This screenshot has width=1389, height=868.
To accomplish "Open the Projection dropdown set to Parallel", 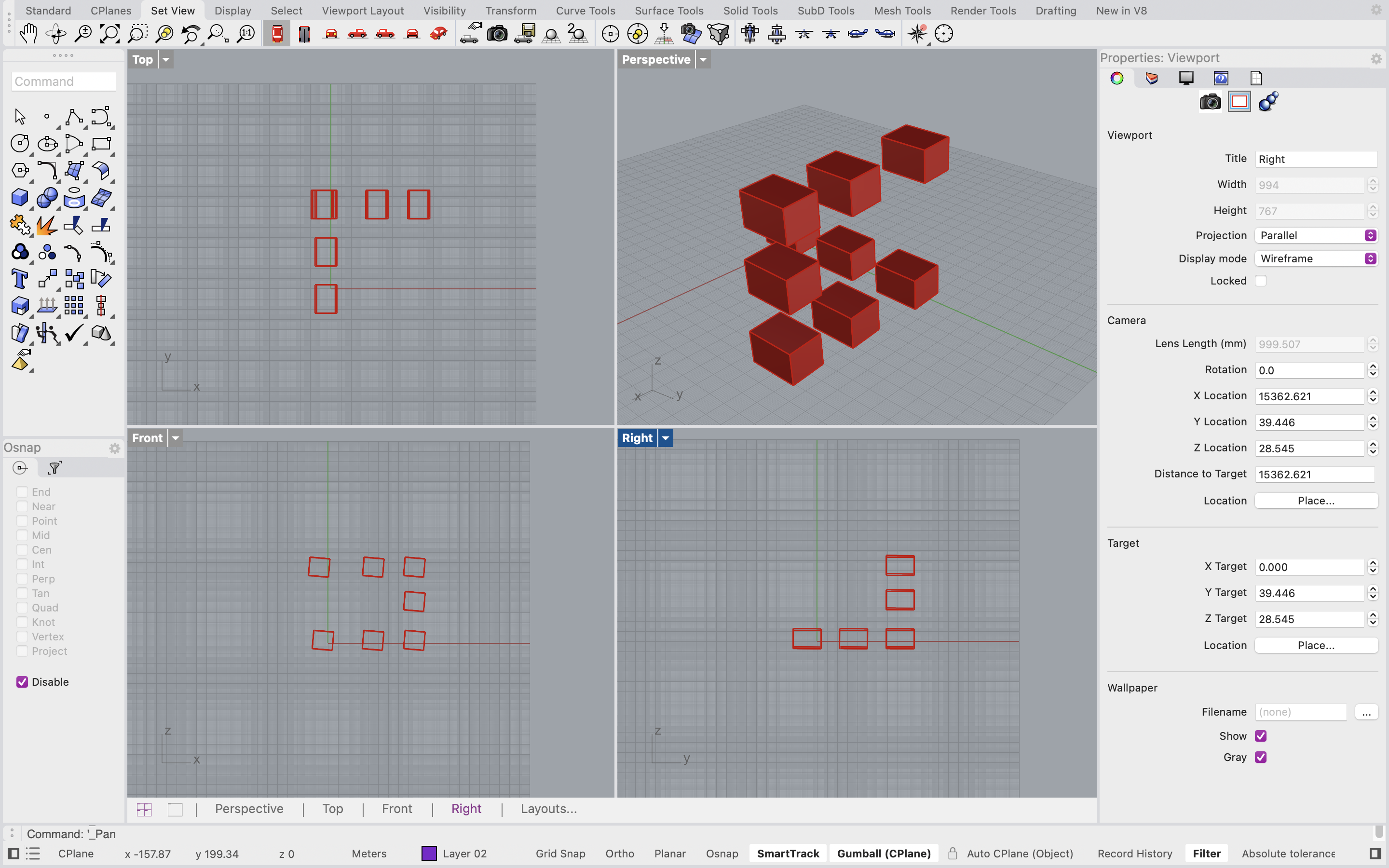I will click(x=1315, y=235).
